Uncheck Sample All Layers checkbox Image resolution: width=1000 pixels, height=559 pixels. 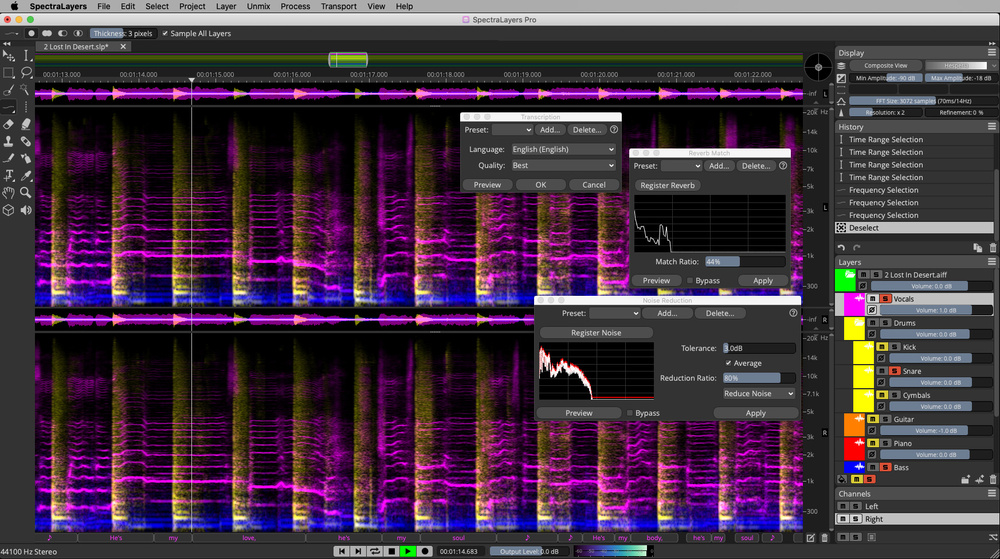point(166,33)
